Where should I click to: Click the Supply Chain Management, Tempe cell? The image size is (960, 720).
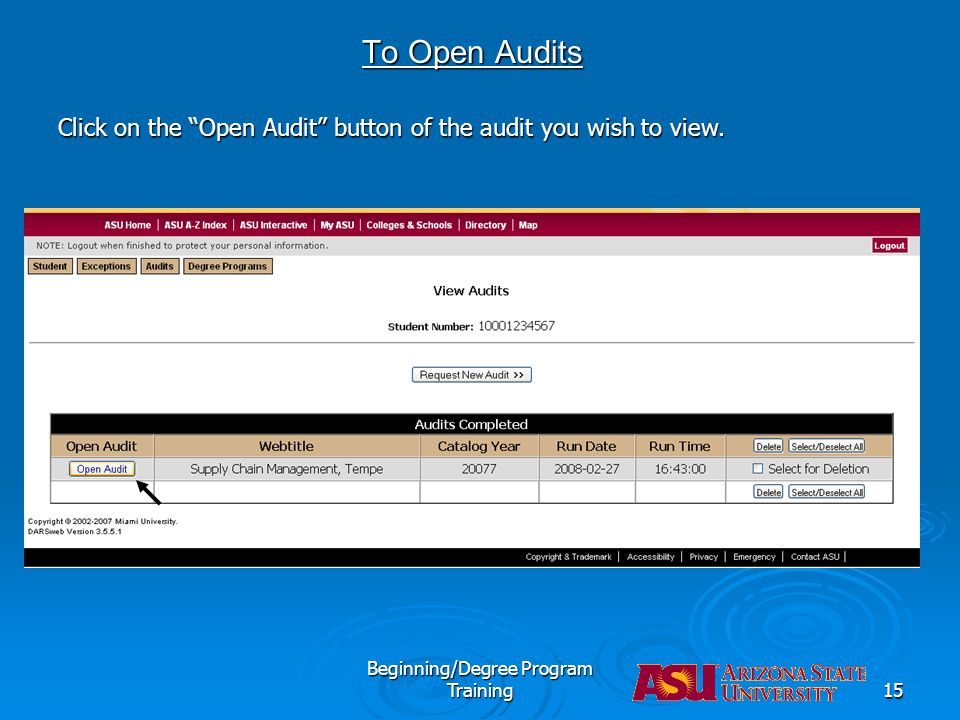287,469
